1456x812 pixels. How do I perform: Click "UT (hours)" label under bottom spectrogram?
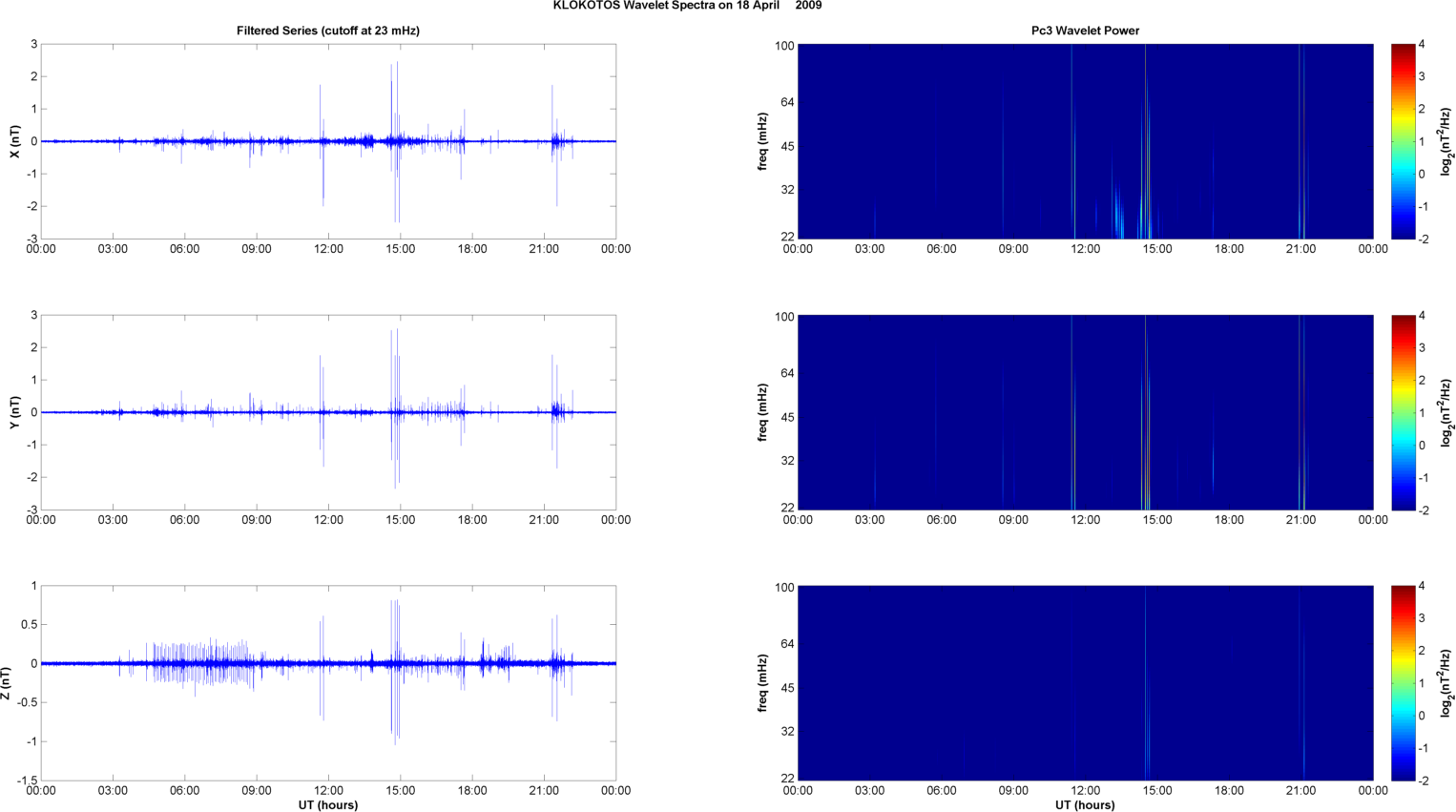click(x=1085, y=805)
